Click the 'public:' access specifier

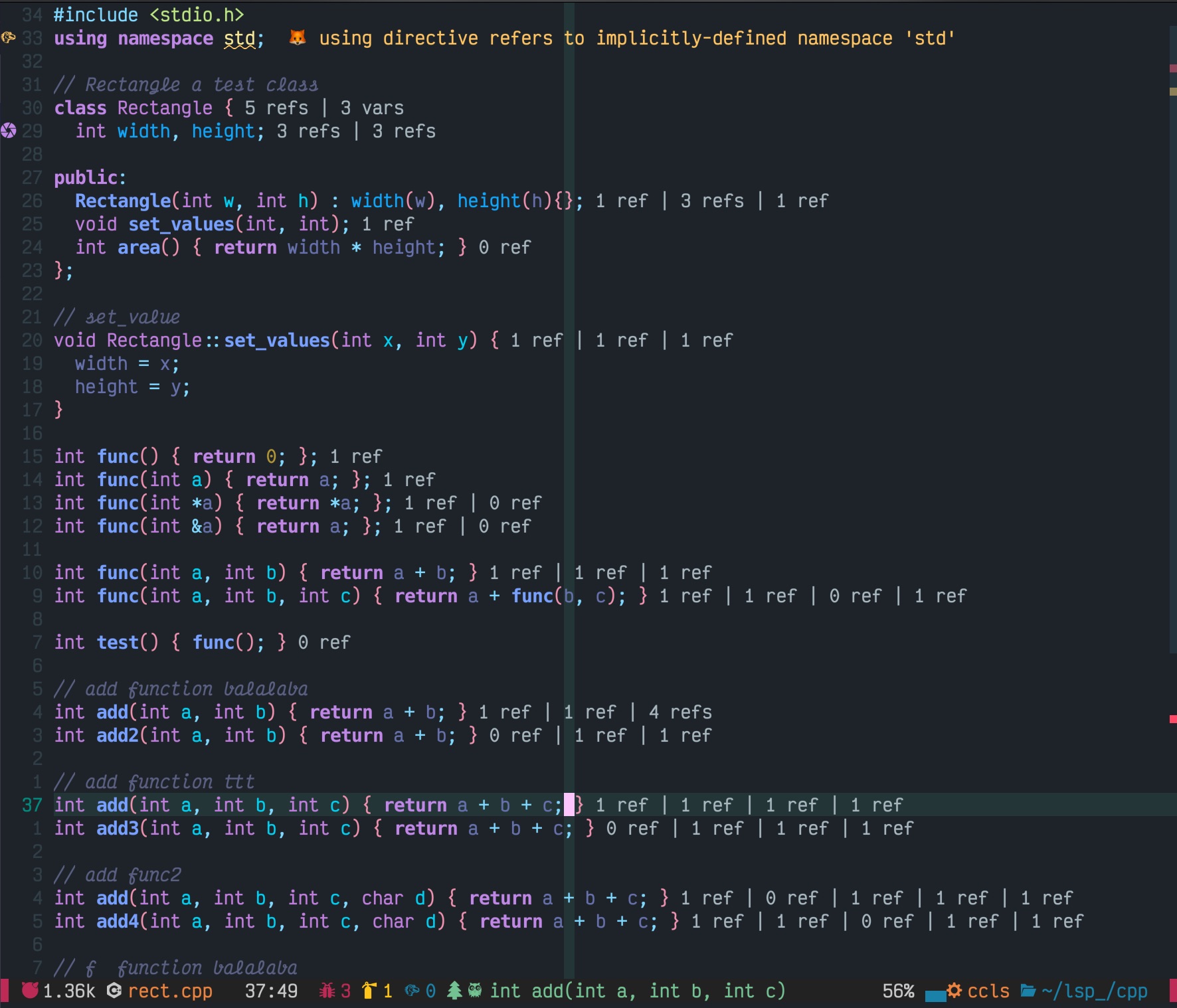[90, 178]
